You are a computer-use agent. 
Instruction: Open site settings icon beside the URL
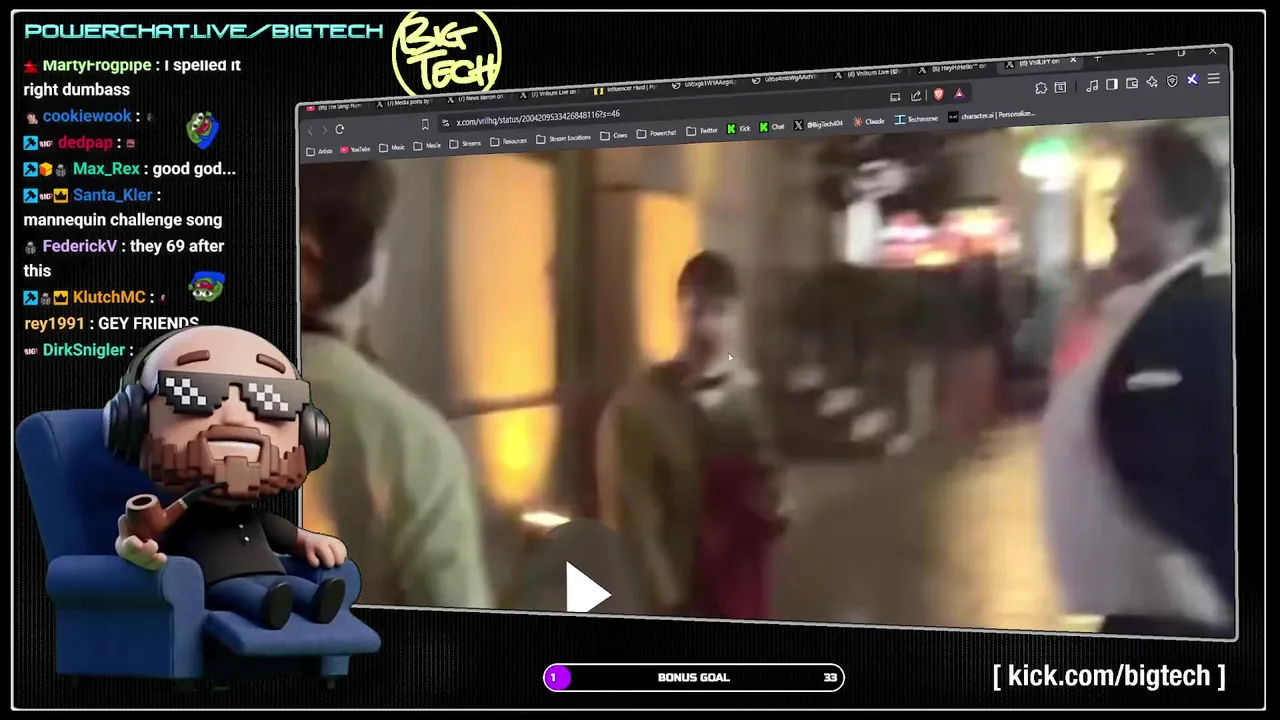point(445,123)
